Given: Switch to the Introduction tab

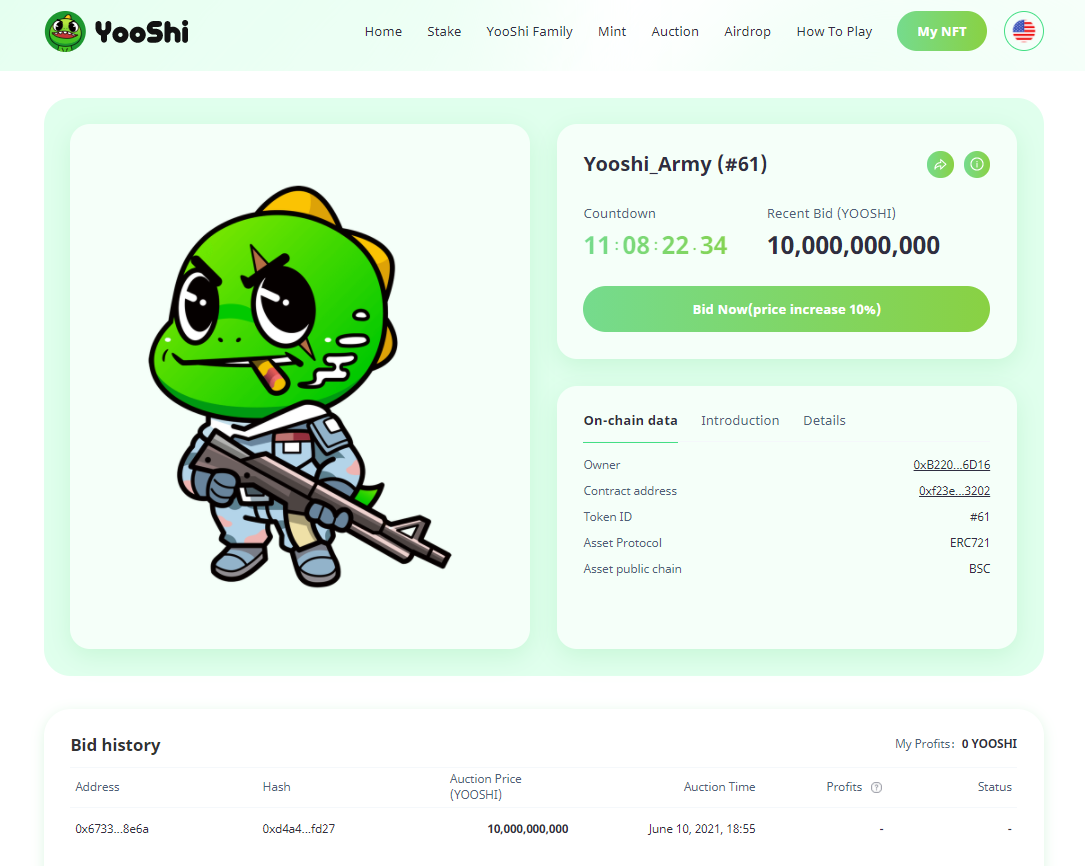Looking at the screenshot, I should click(740, 421).
